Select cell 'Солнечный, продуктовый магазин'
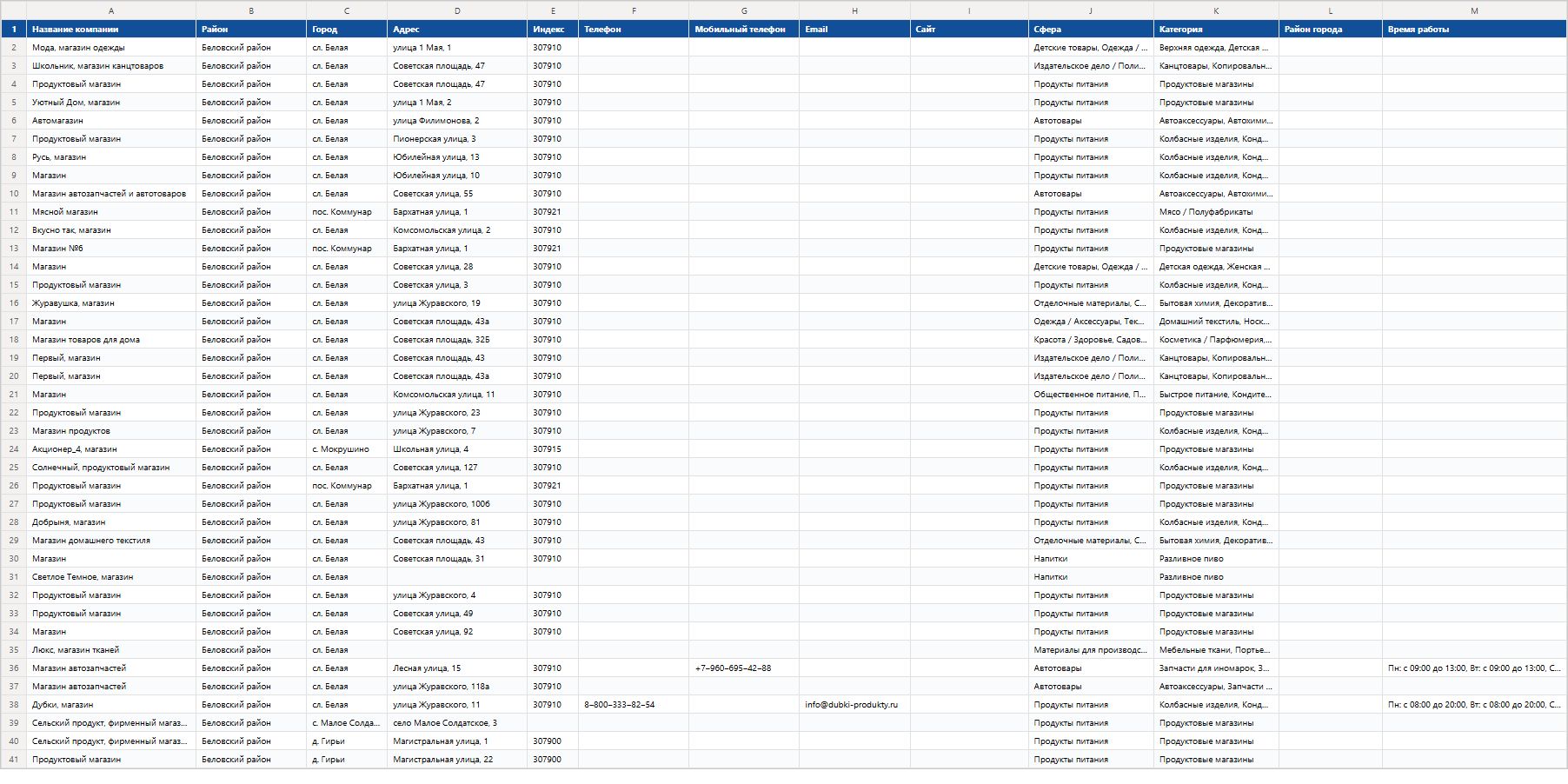 pyautogui.click(x=111, y=468)
